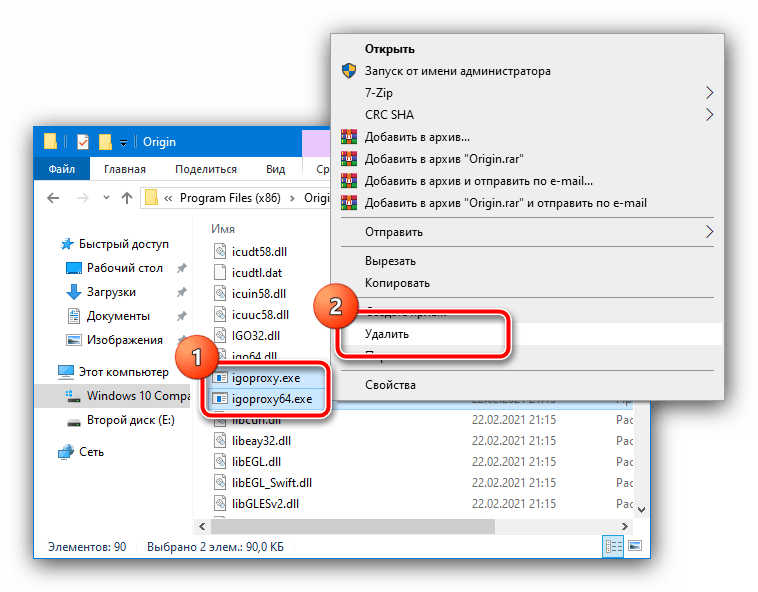The height and width of the screenshot is (592, 758).
Task: Click the Properties quick access icon
Action: (83, 142)
